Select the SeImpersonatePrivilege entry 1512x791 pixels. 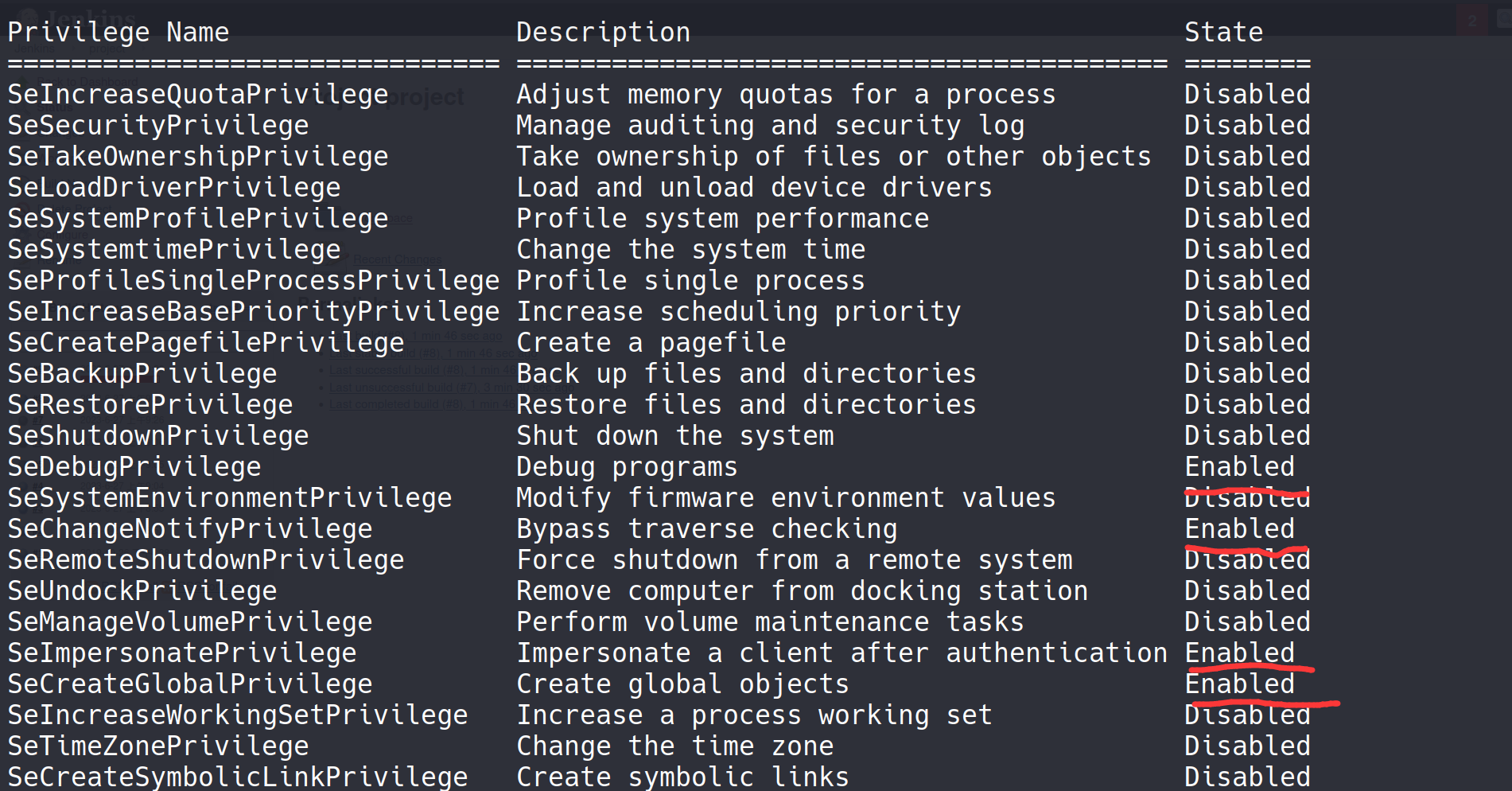tap(182, 653)
